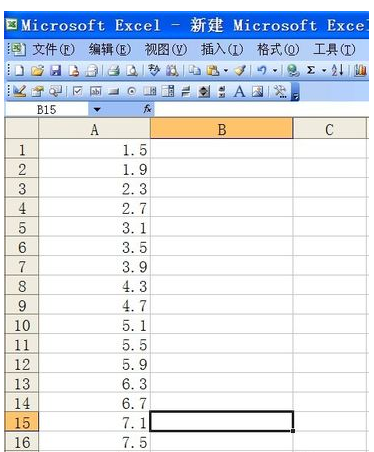Click the View Code icon
The image size is (374, 452).
click(x=56, y=91)
